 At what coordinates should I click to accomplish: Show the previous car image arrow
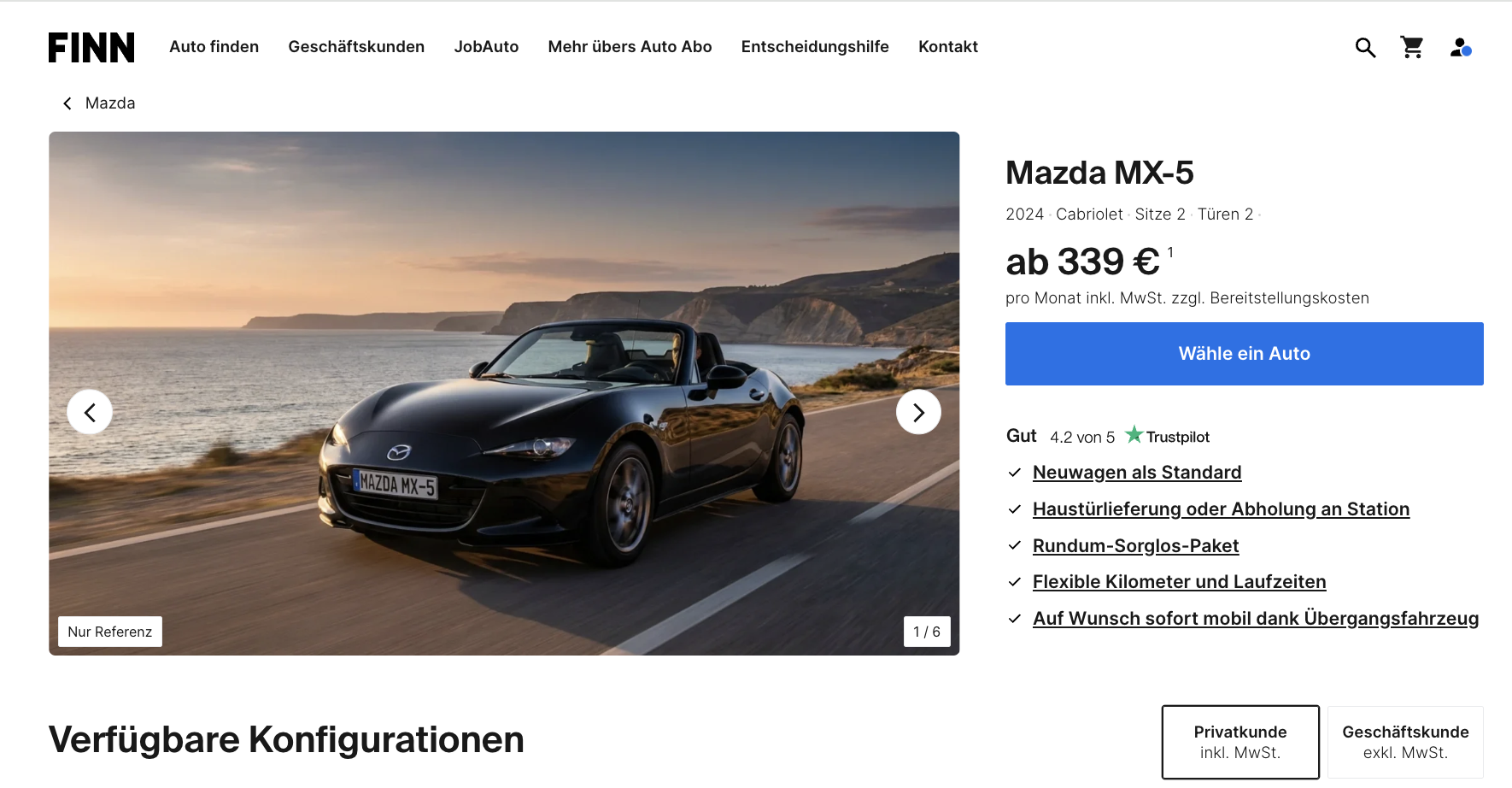[90, 412]
